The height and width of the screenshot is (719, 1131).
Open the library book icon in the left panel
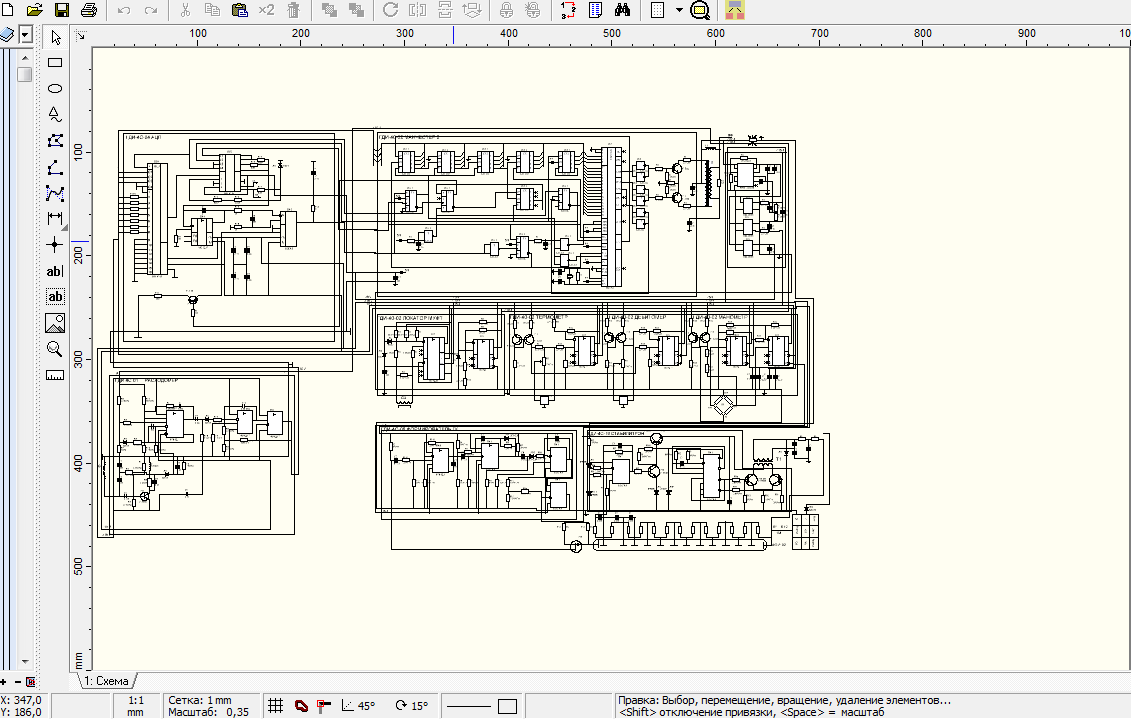[7, 34]
